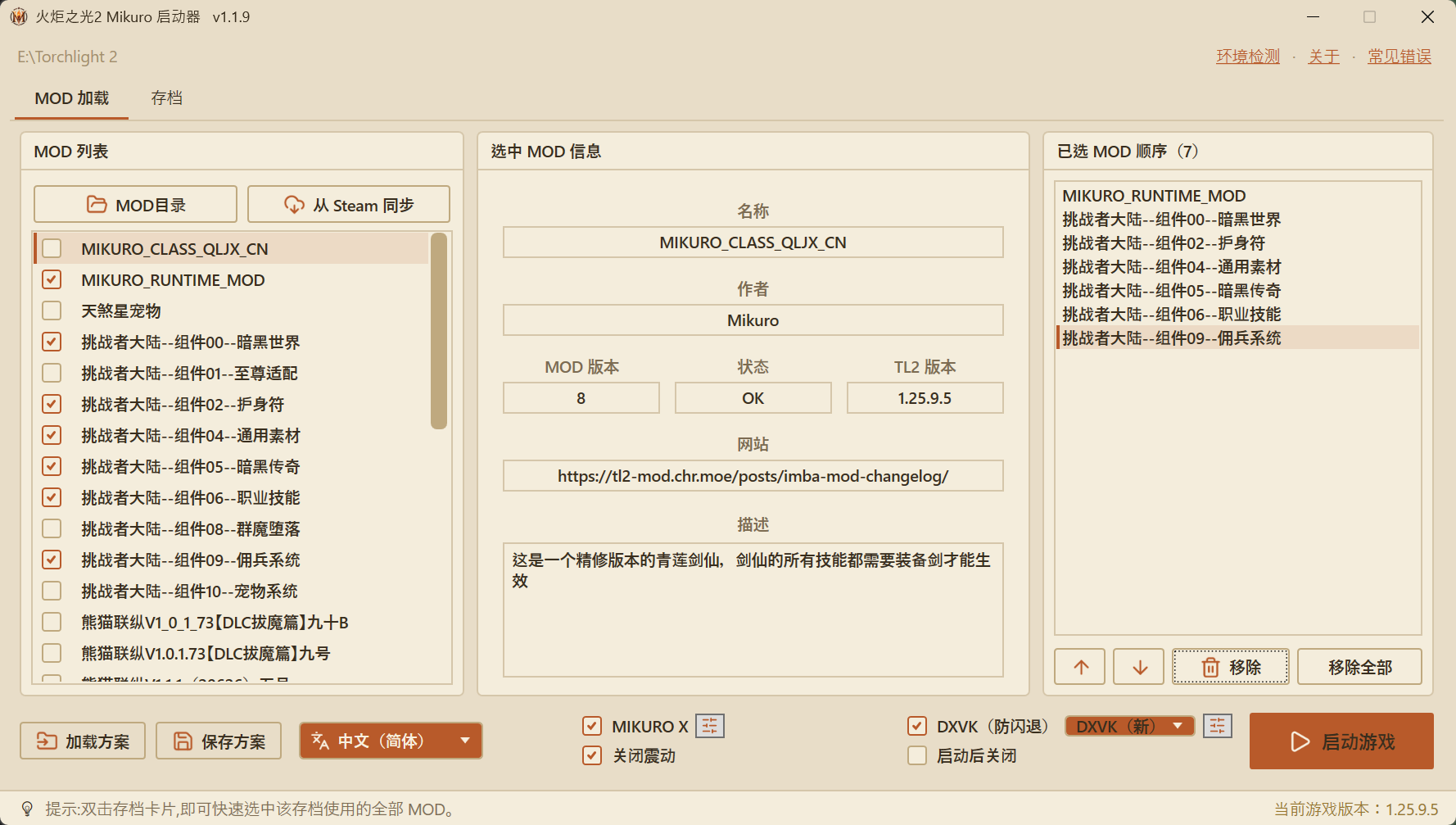Click the 状态 field showing OK
This screenshot has height=825, width=1456.
click(753, 398)
